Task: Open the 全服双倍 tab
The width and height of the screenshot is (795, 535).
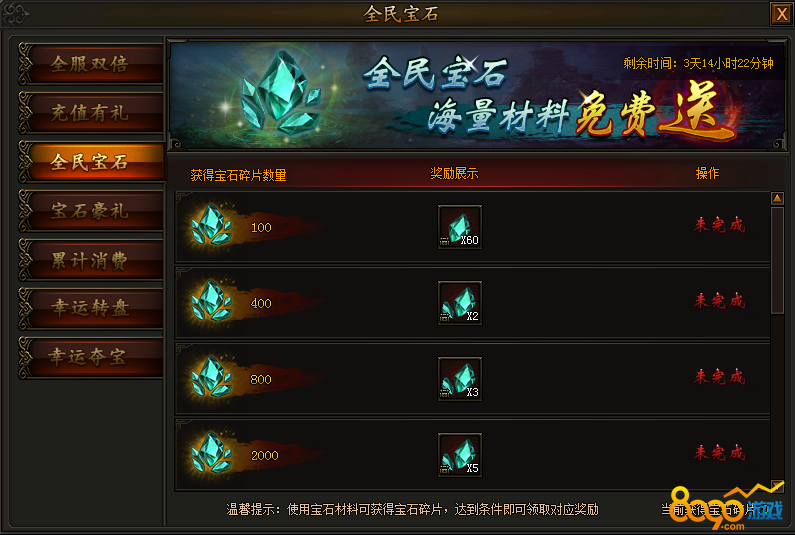Action: (x=91, y=64)
